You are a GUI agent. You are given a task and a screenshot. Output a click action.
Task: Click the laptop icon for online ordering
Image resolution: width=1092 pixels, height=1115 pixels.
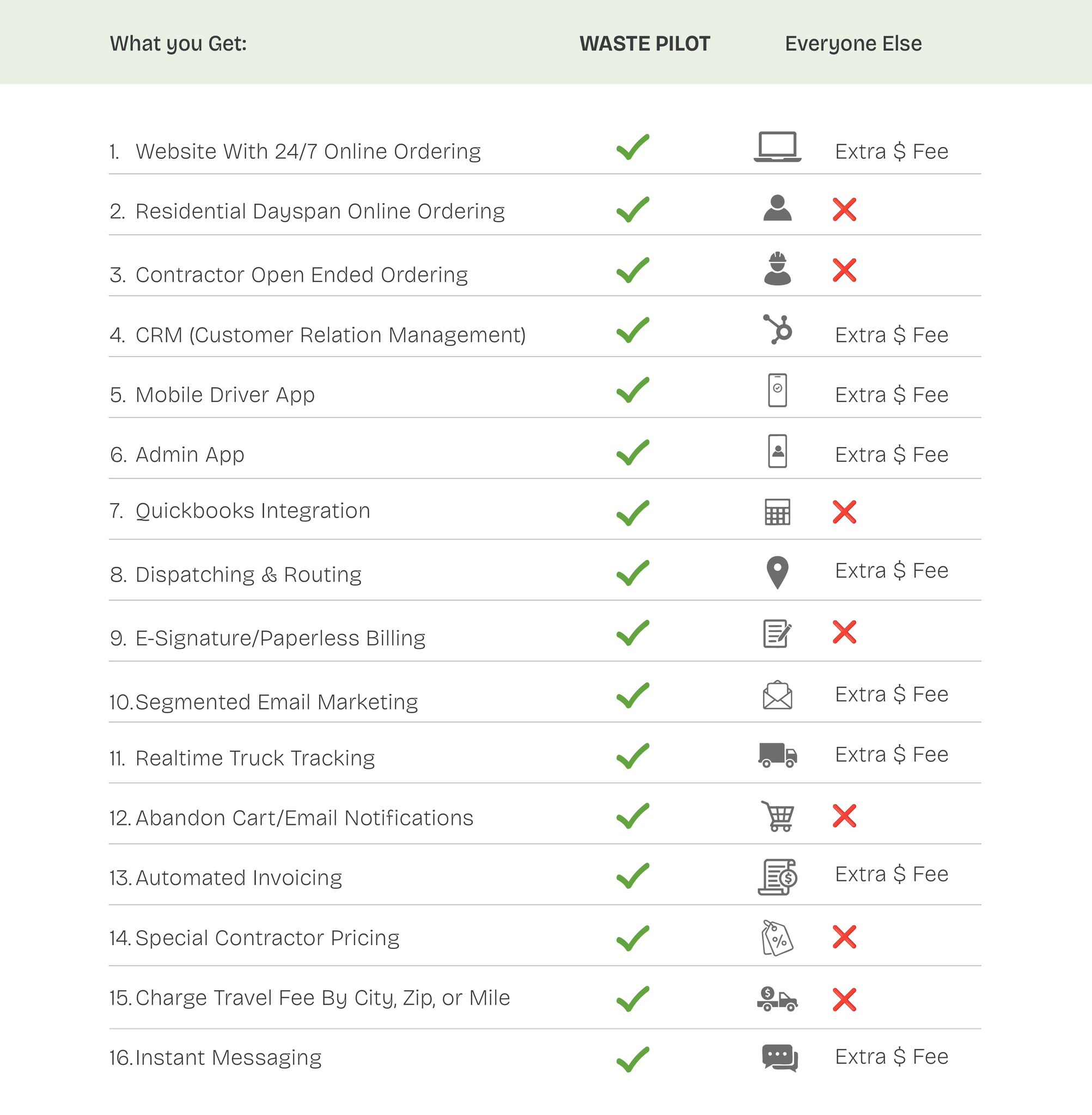coord(777,148)
